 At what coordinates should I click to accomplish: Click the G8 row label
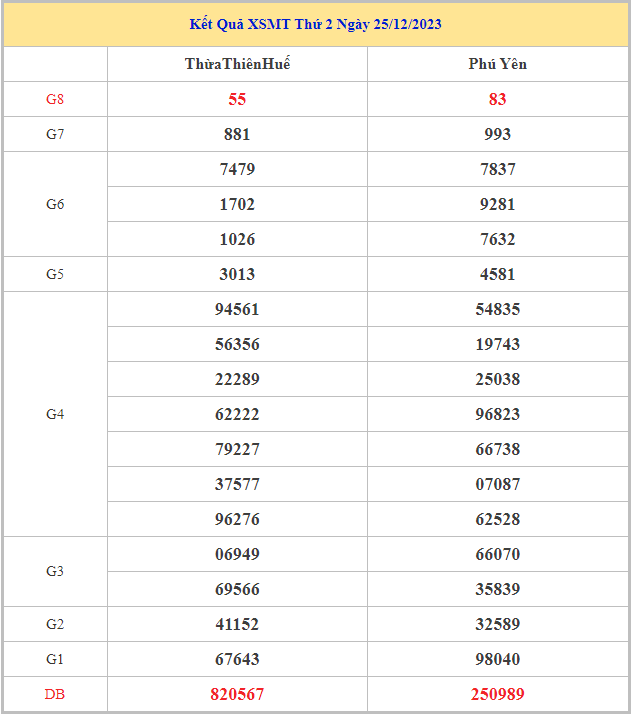[x=55, y=99]
